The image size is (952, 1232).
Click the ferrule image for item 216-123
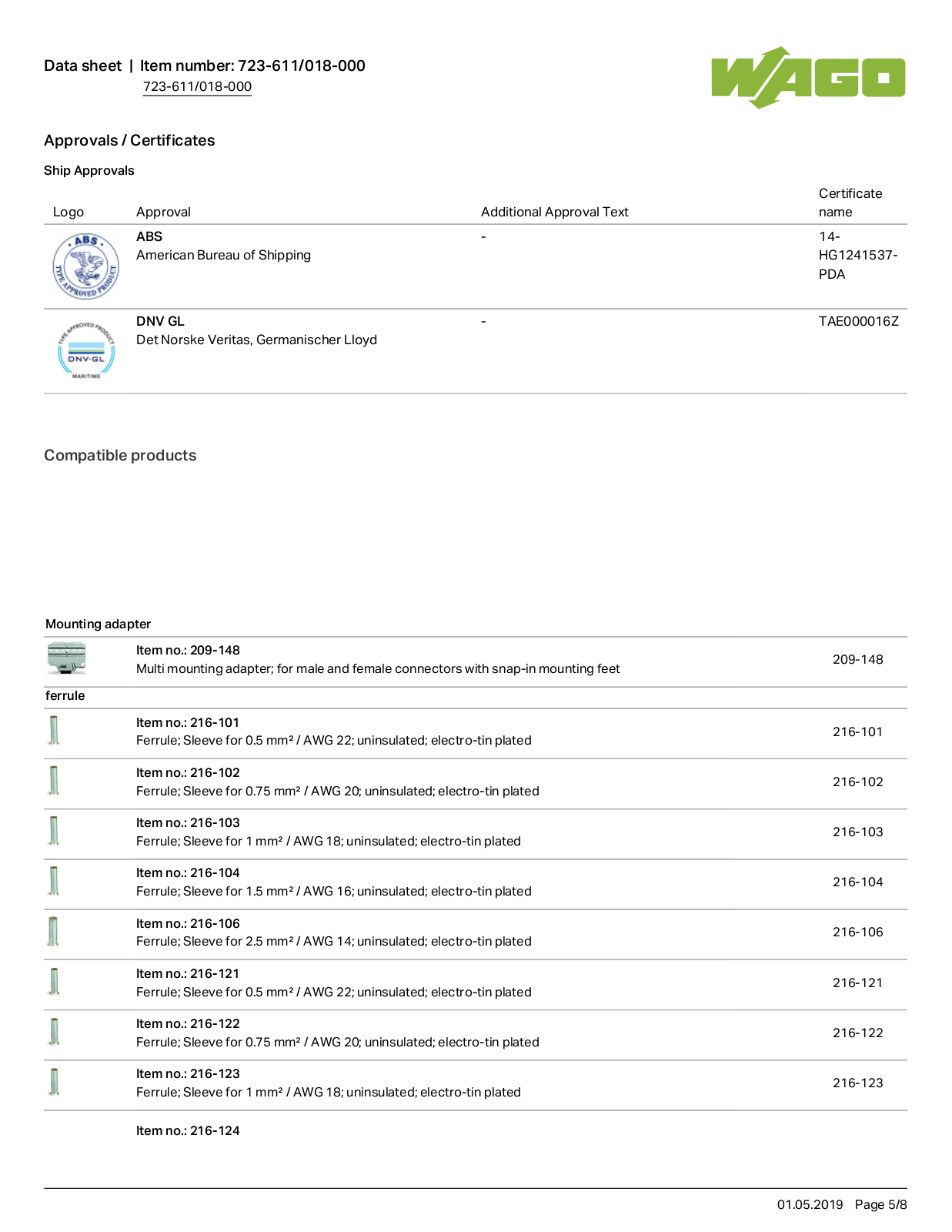coord(54,1082)
